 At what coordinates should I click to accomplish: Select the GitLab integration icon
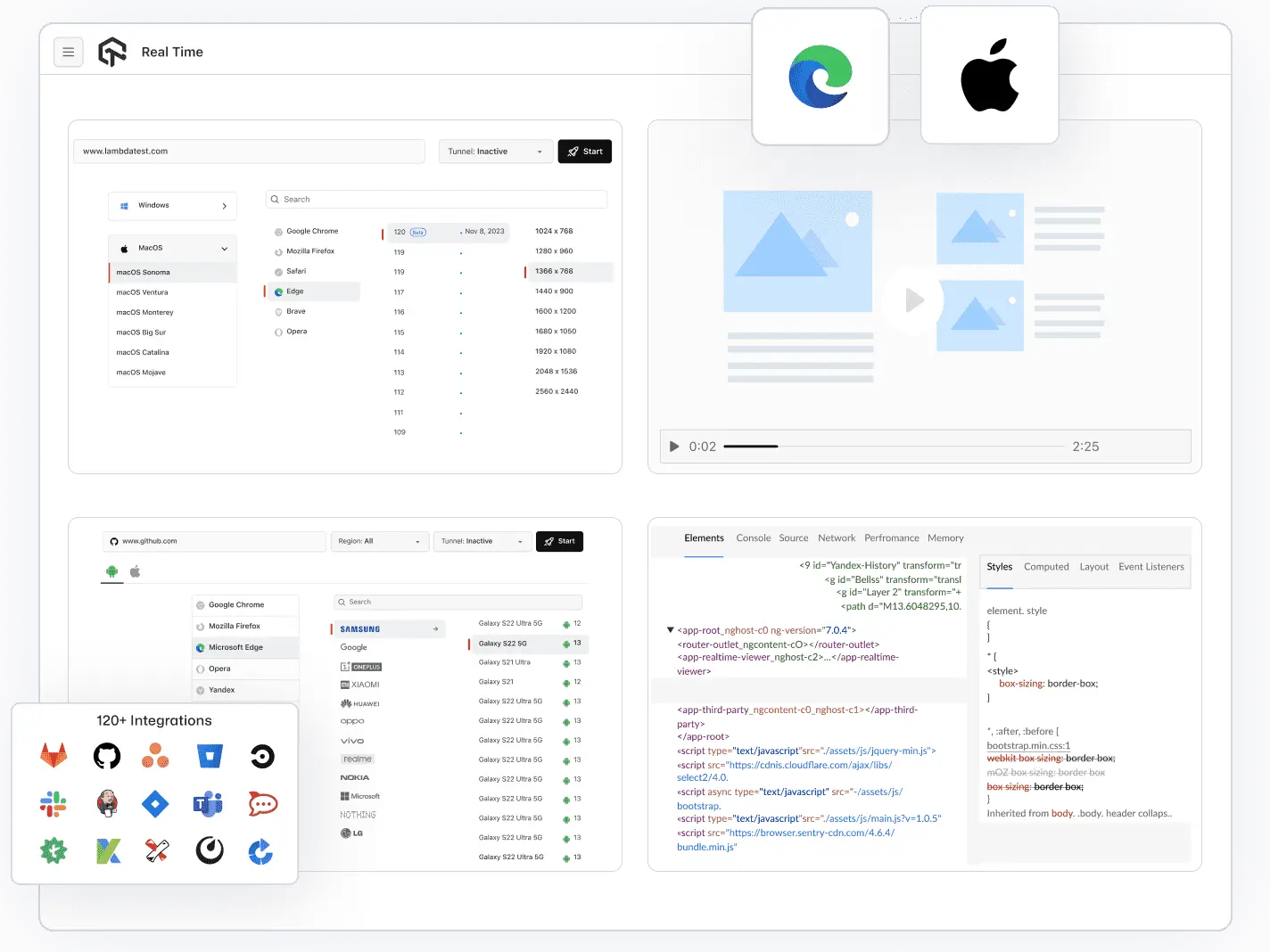(54, 755)
